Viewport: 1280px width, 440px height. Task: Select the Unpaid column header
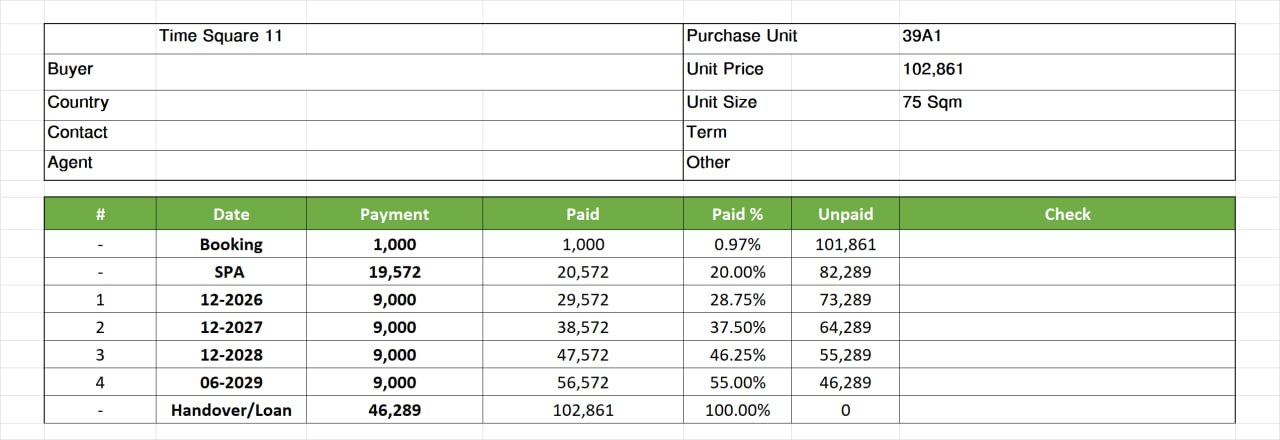tap(845, 214)
